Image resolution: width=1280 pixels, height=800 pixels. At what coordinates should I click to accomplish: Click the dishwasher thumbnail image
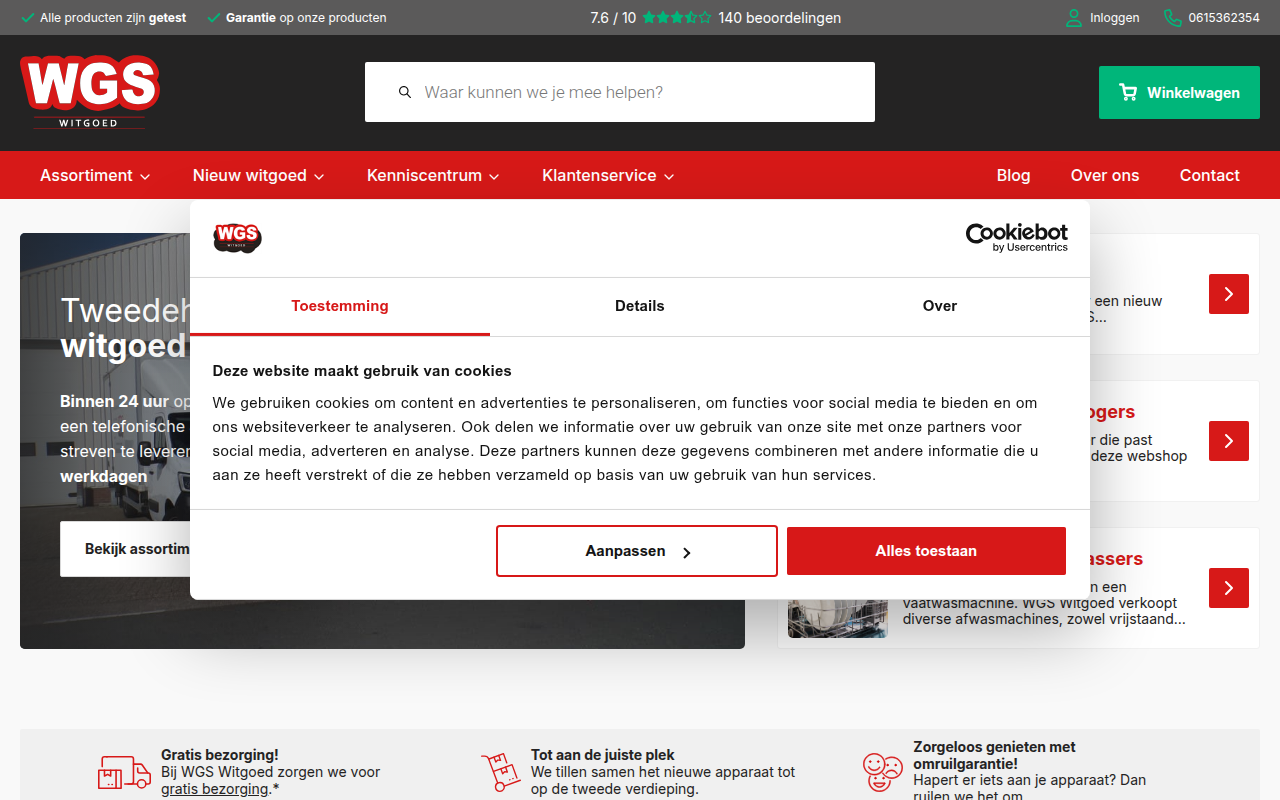click(838, 618)
